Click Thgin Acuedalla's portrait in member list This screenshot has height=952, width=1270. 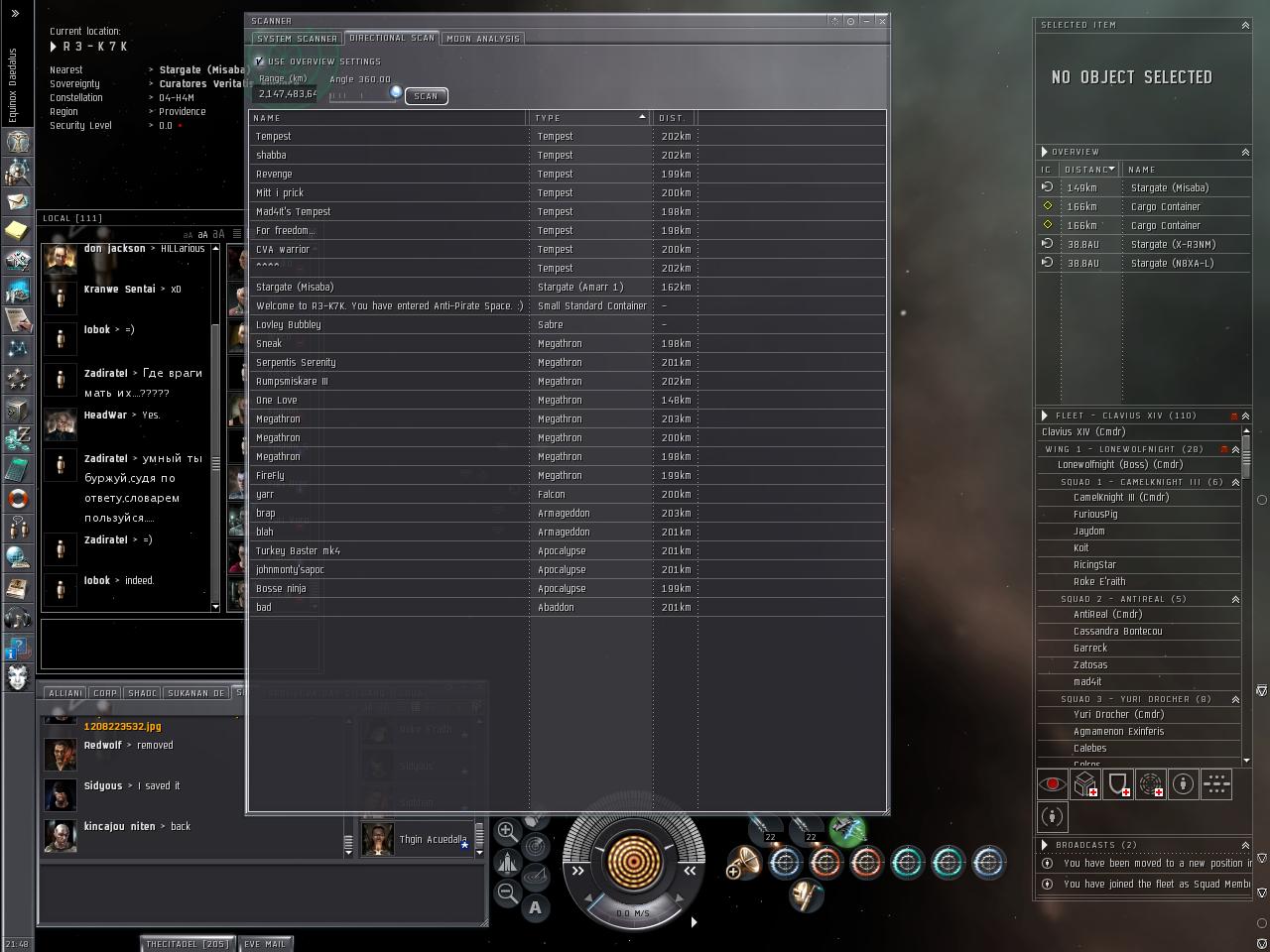point(378,839)
